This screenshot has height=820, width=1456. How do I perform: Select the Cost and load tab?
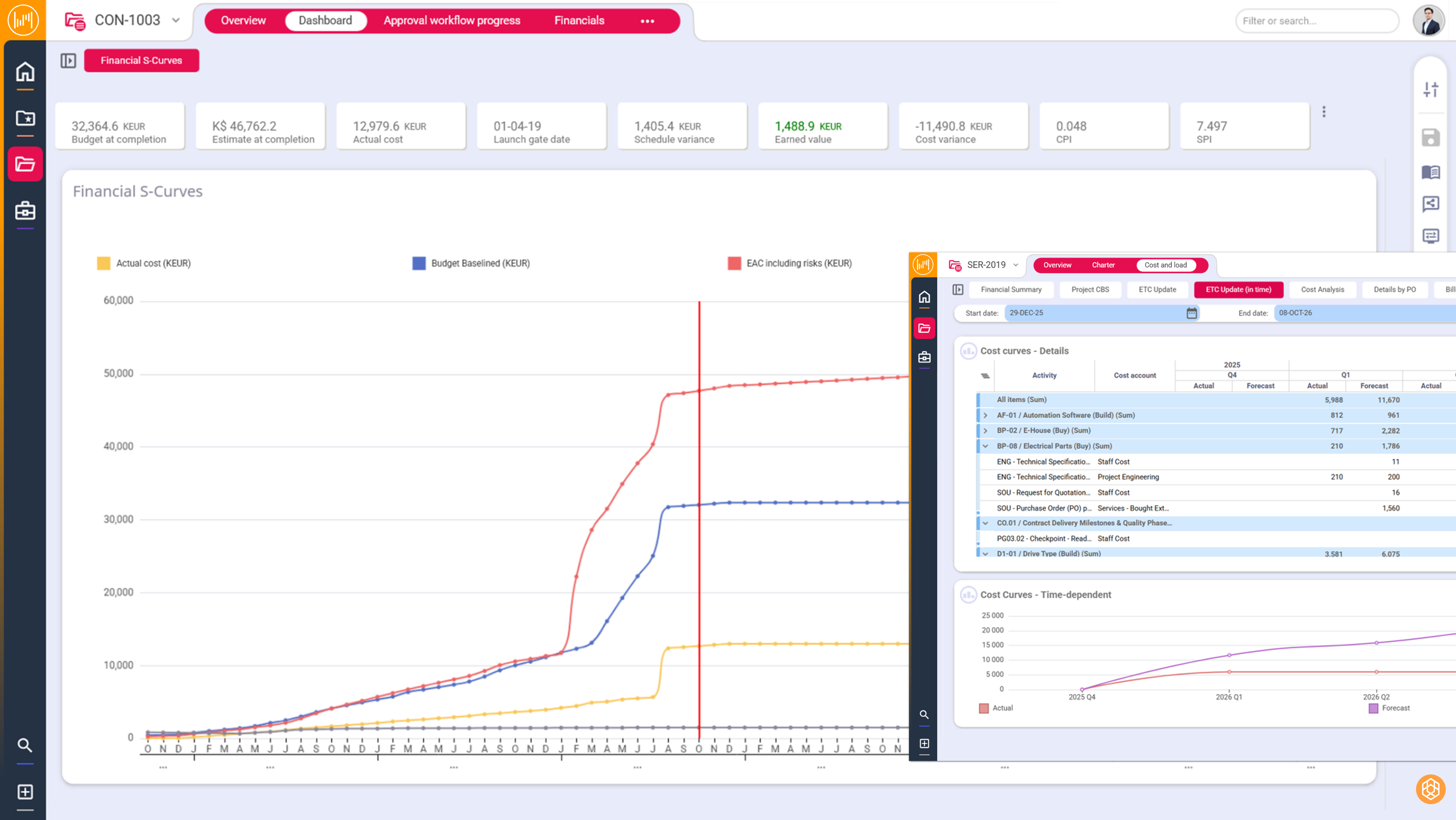tap(1166, 265)
